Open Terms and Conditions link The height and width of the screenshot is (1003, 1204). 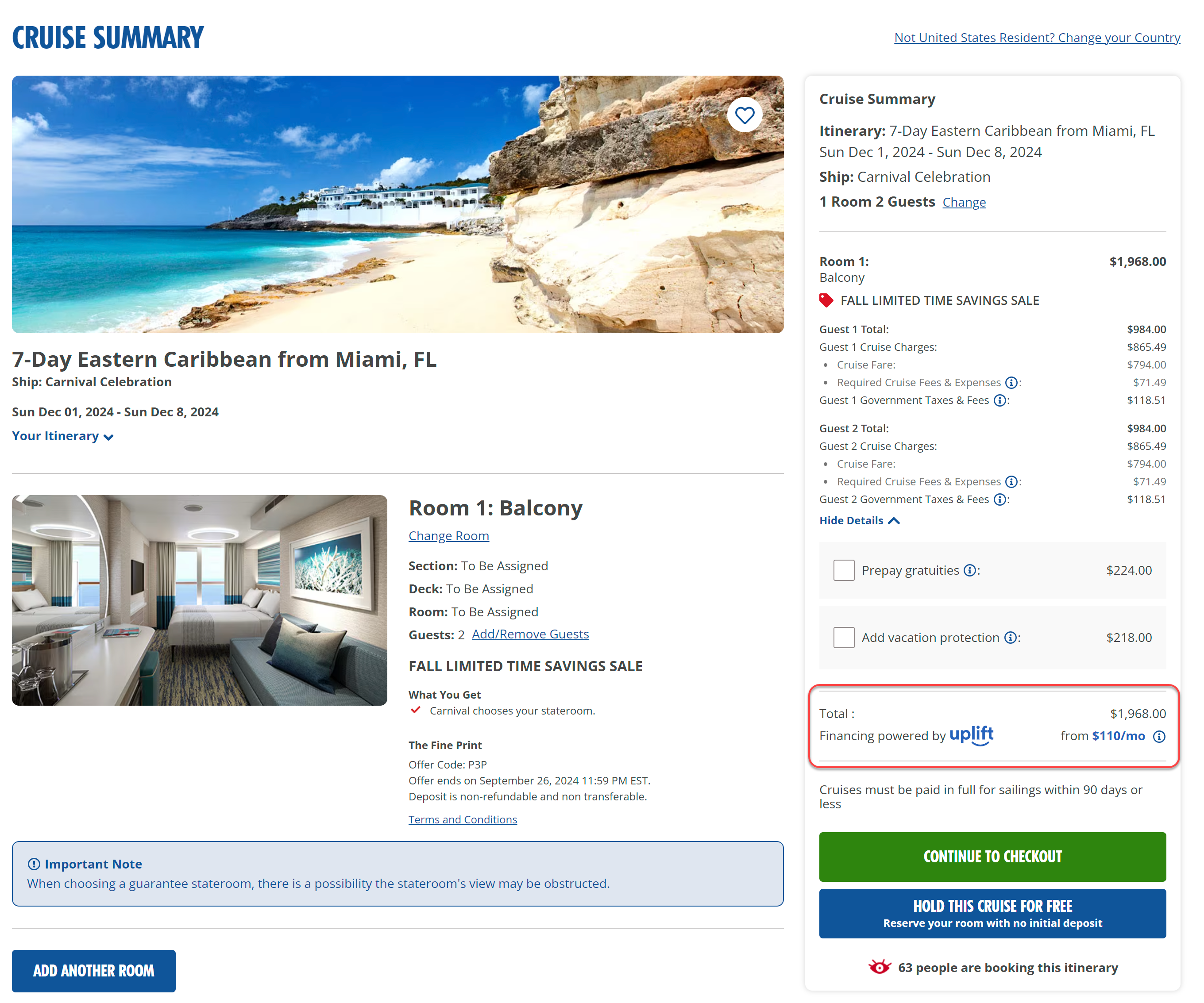pos(463,819)
